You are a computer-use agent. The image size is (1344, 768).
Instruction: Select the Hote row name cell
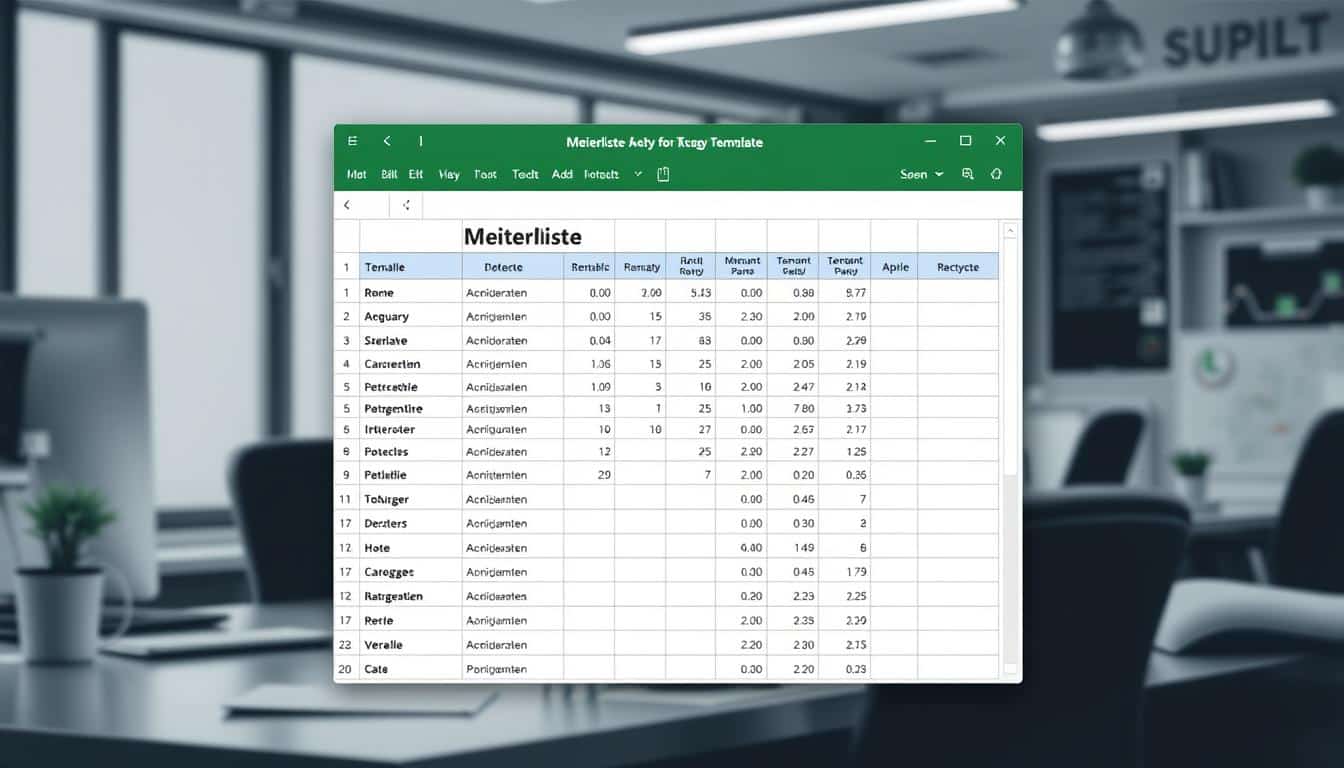410,548
